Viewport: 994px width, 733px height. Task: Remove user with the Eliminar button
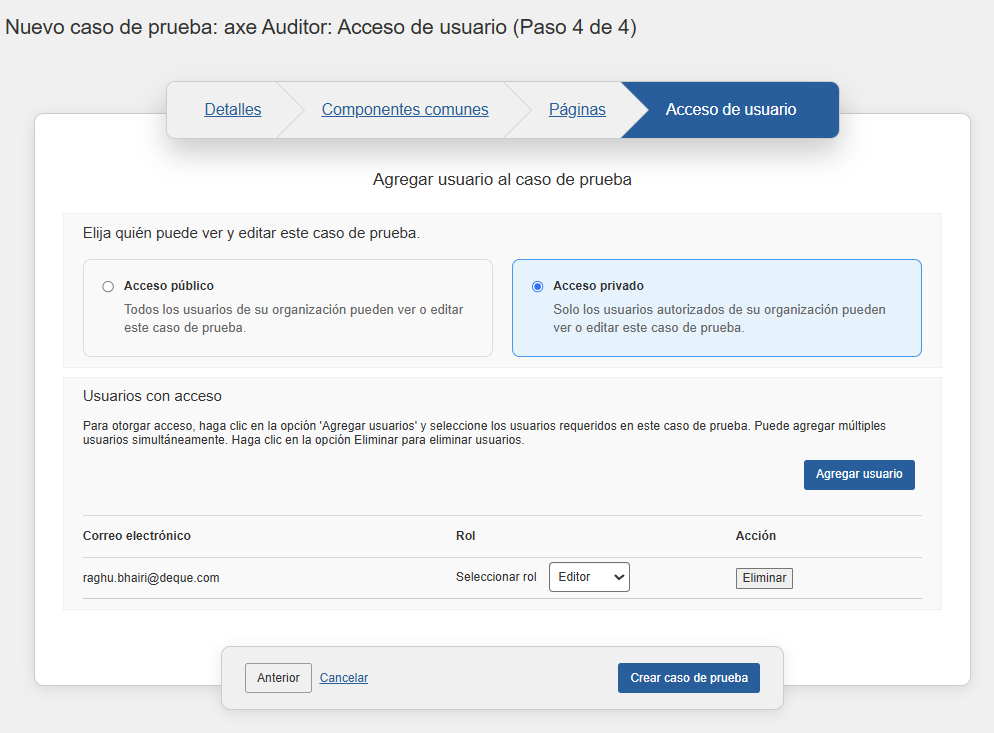(764, 578)
